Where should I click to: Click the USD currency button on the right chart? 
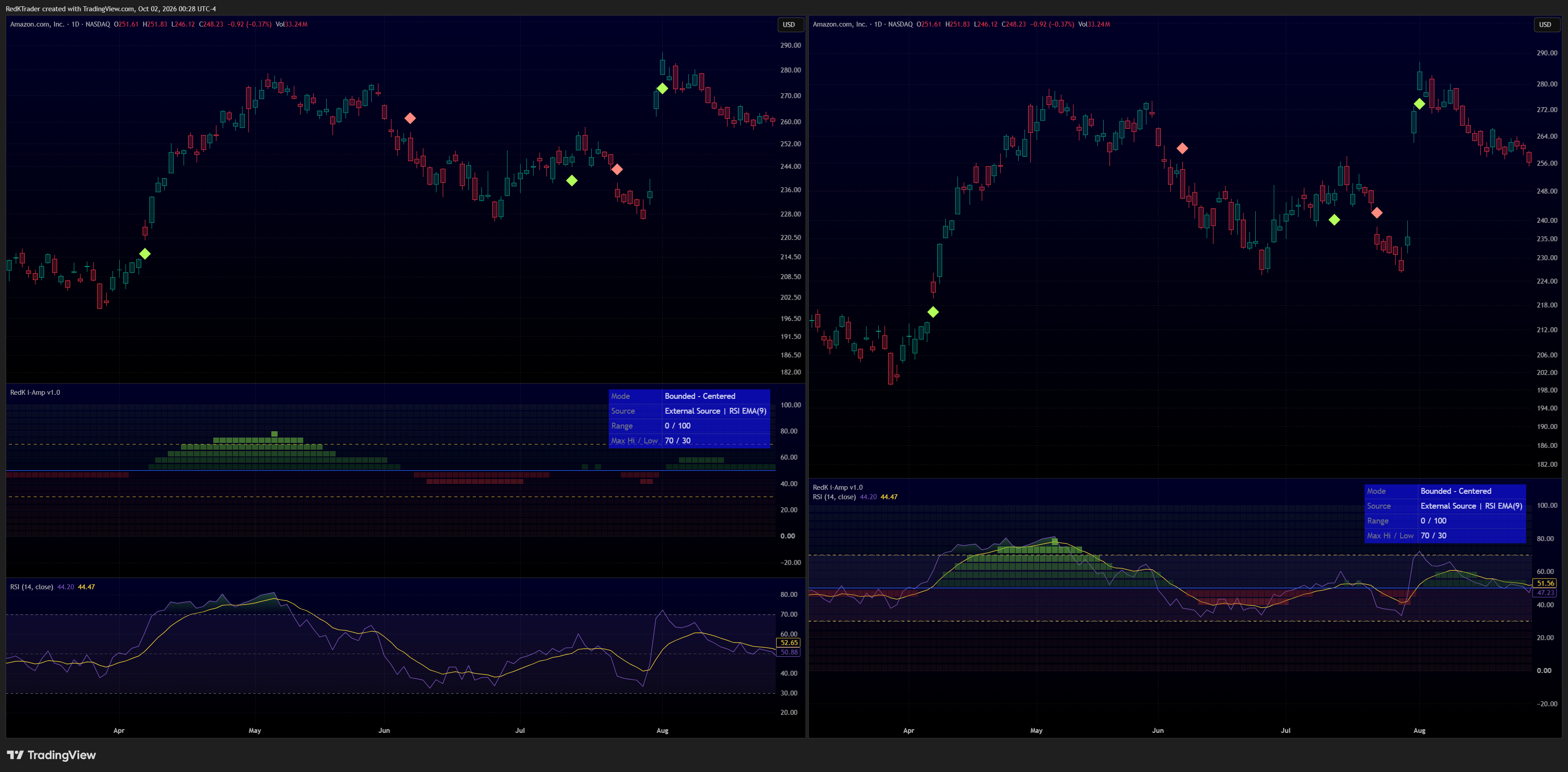1545,24
